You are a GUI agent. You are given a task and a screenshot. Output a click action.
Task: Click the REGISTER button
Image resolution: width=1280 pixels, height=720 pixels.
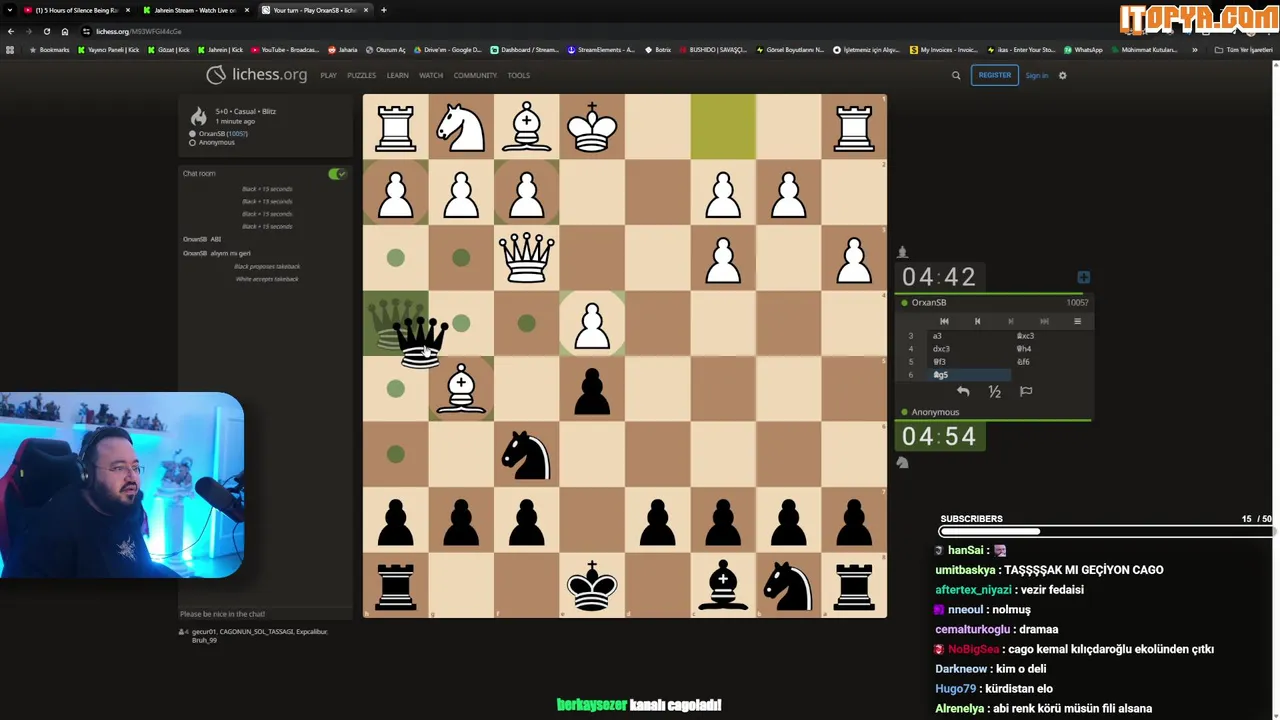(x=994, y=75)
